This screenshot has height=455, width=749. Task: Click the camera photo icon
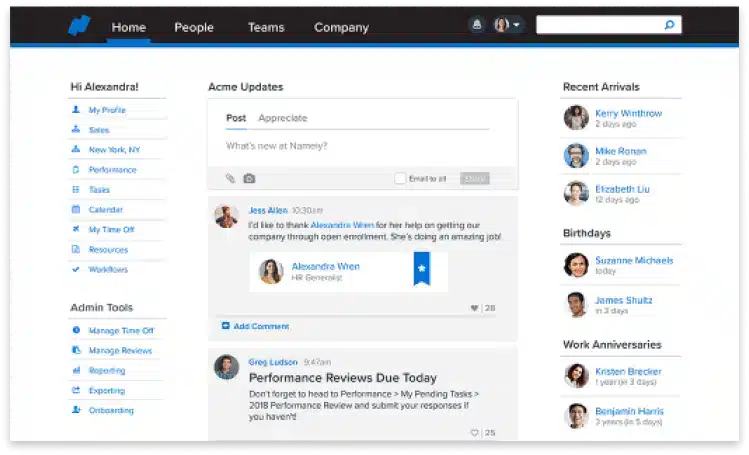[249, 178]
